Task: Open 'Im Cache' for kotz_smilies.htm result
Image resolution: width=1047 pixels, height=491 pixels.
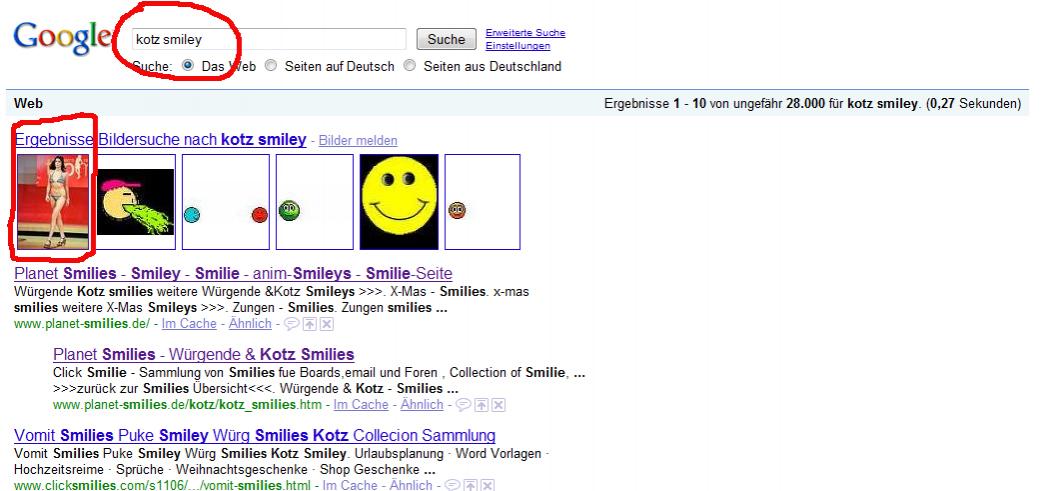Action: pyautogui.click(x=361, y=405)
